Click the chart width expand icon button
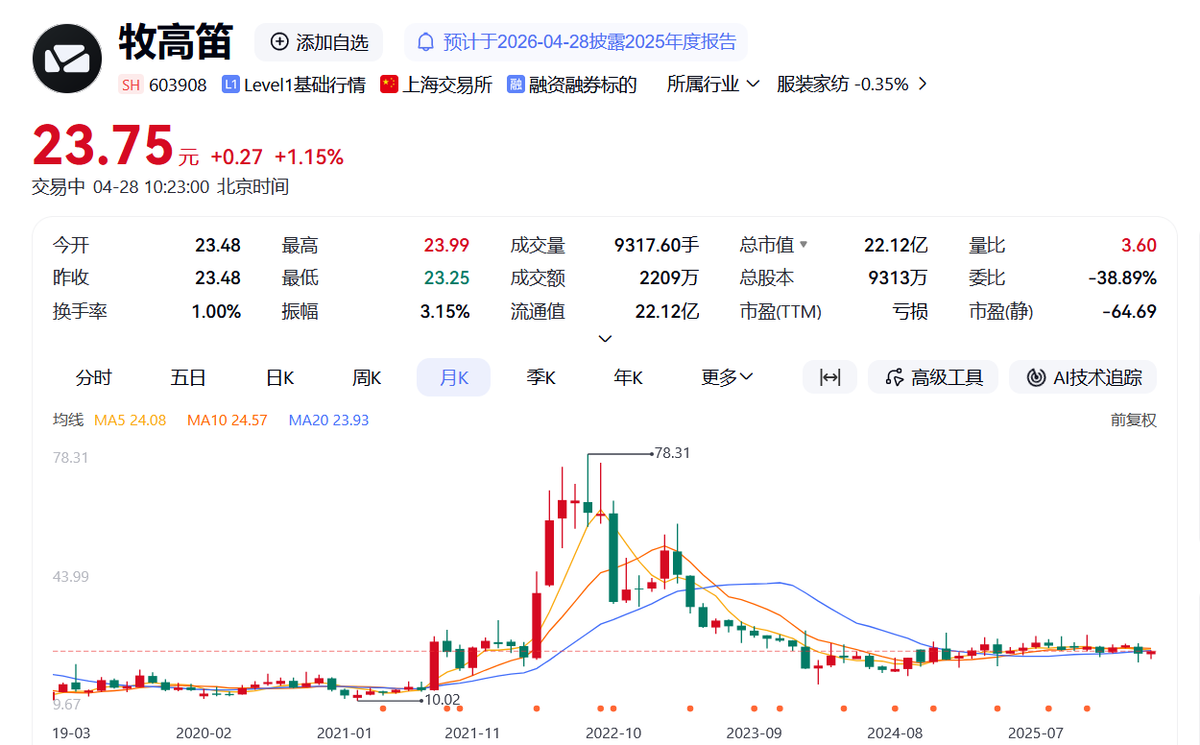The image size is (1200, 745). [829, 377]
